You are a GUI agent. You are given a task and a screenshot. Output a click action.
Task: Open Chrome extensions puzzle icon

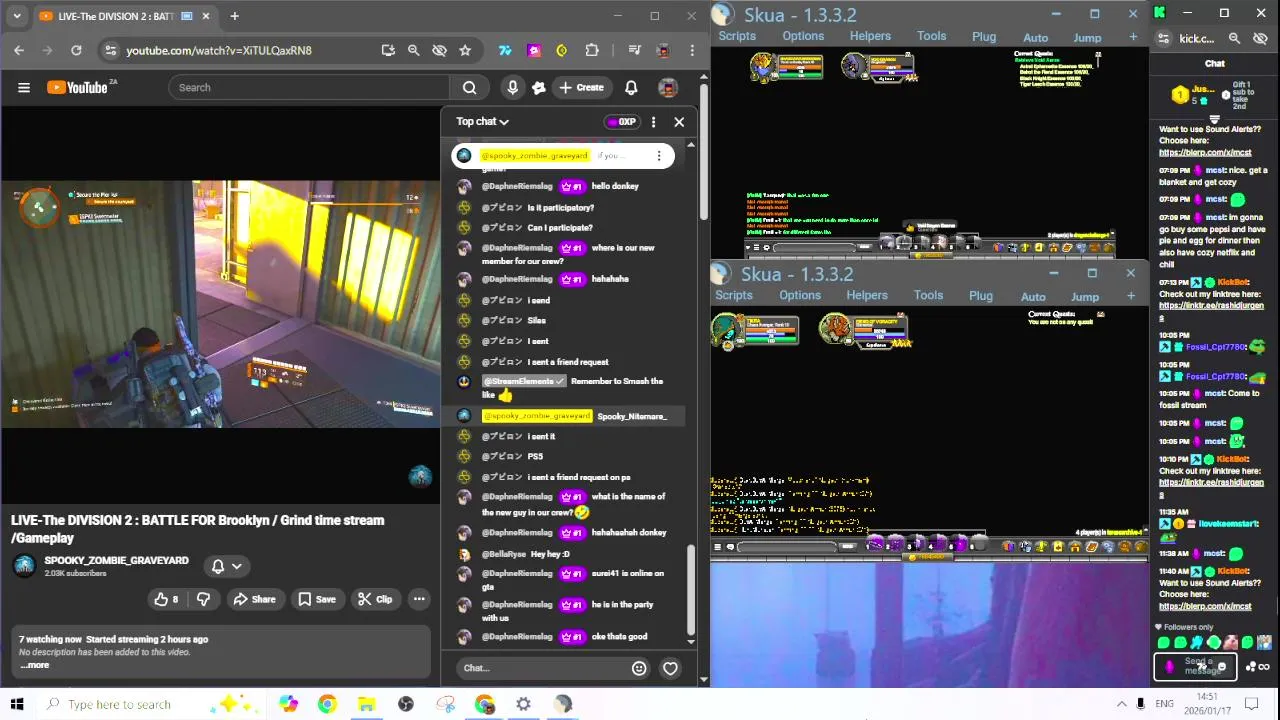tap(592, 50)
